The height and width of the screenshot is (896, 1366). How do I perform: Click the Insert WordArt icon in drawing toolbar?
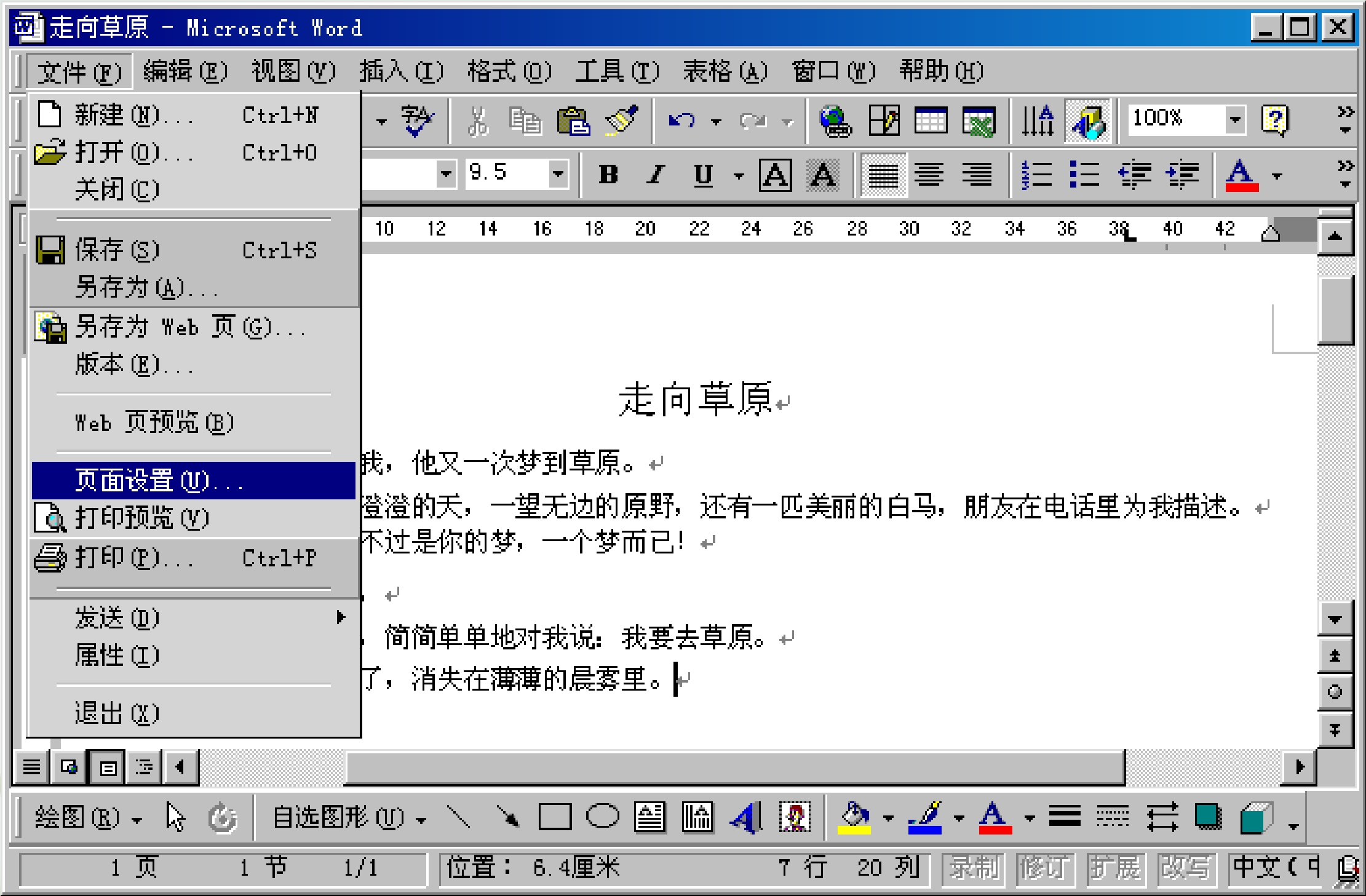(746, 818)
